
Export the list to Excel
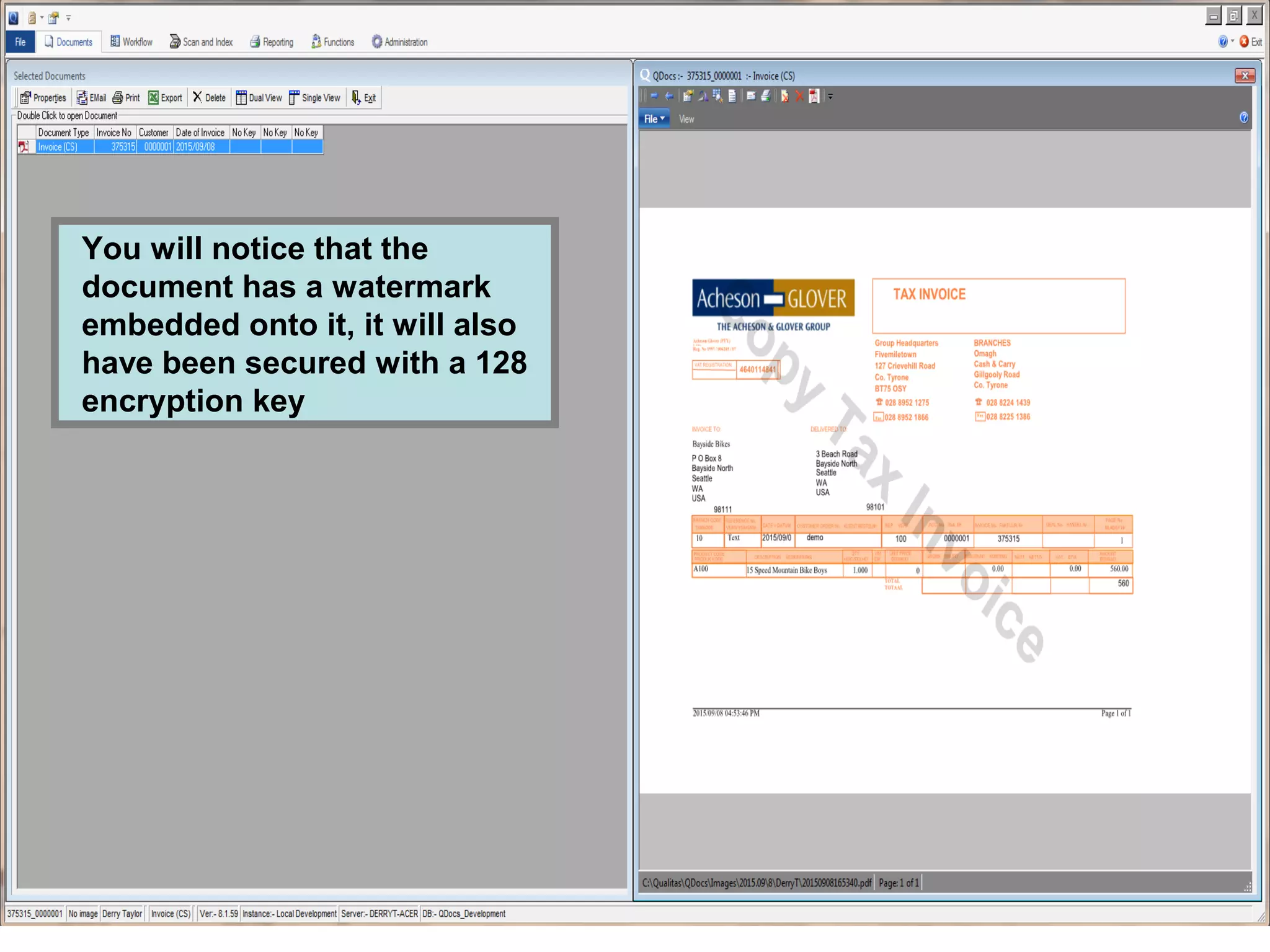pyautogui.click(x=166, y=98)
